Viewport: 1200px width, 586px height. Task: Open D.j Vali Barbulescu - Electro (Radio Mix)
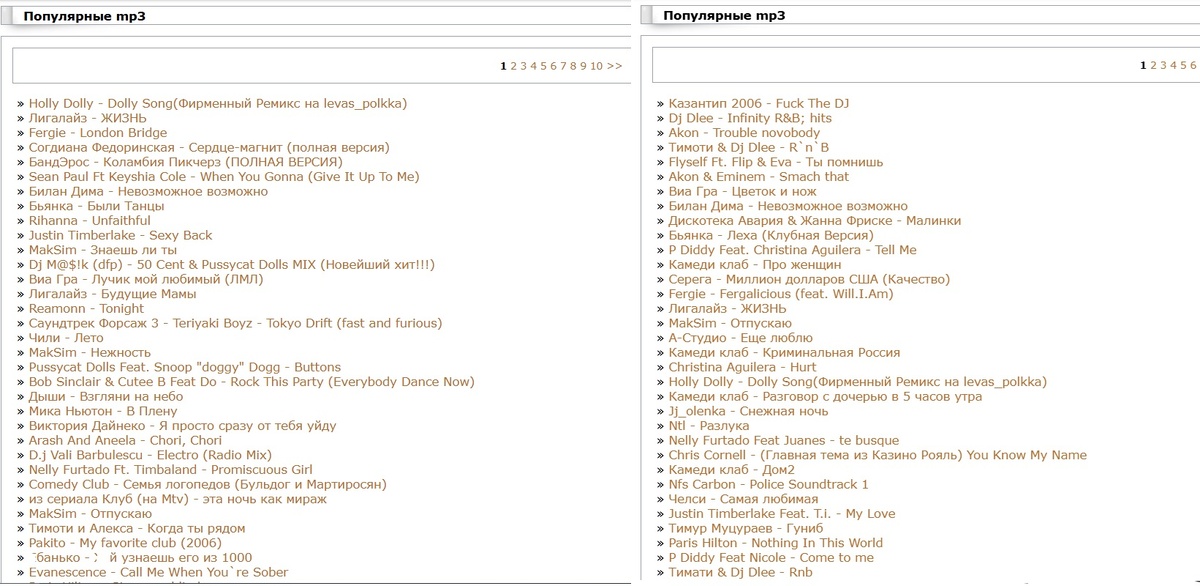pos(150,455)
